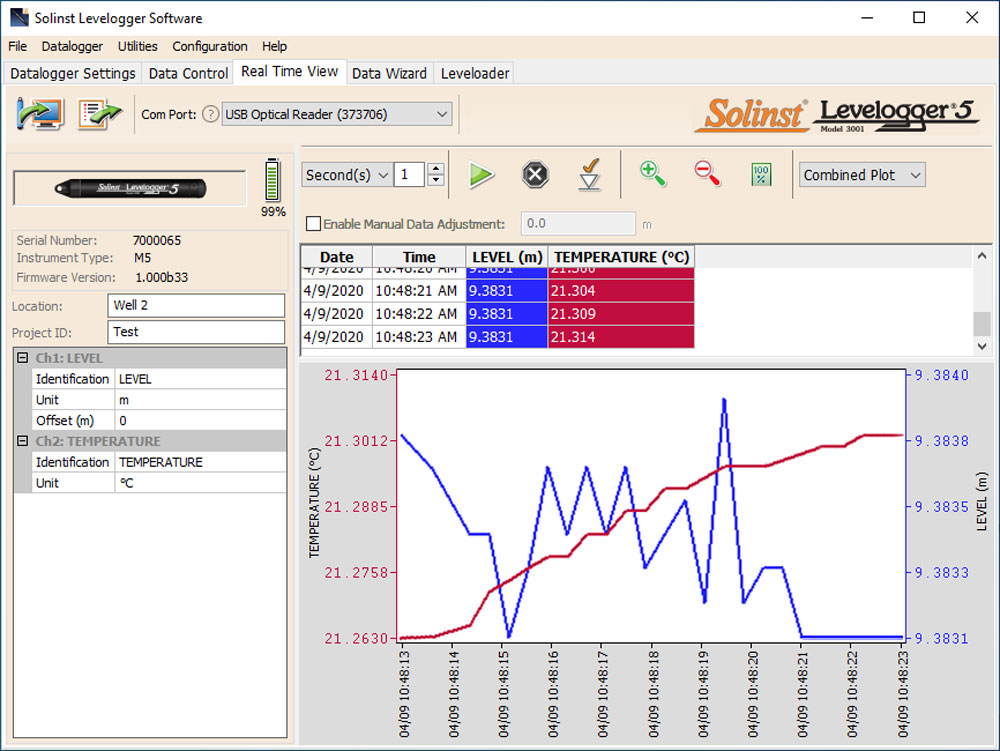The width and height of the screenshot is (1000, 751).
Task: Collapse the Ch2: TEMPERATURE section
Action: pyautogui.click(x=22, y=441)
